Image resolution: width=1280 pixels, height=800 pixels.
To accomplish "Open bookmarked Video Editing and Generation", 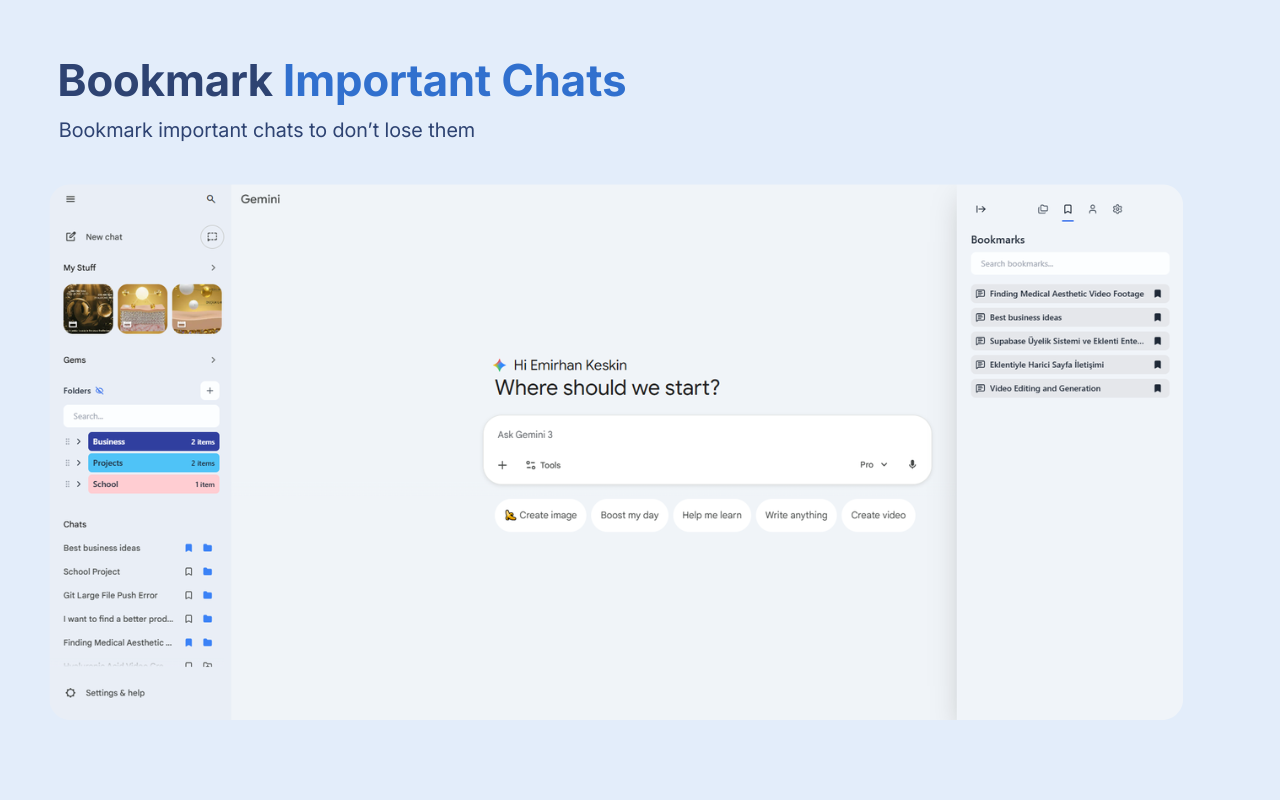I will 1070,388.
